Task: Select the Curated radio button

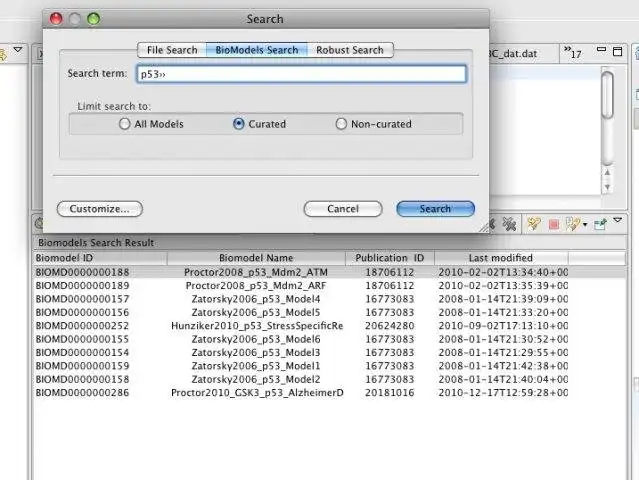Action: tap(238, 123)
